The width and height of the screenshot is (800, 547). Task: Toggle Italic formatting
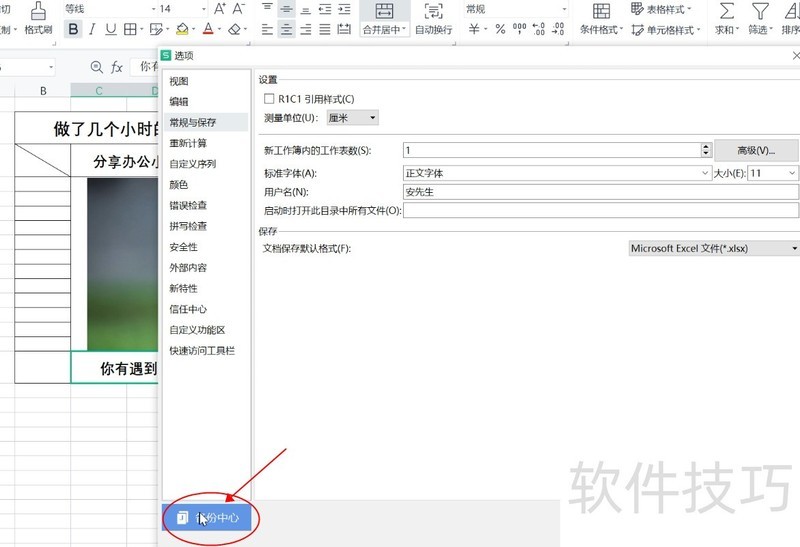(92, 29)
